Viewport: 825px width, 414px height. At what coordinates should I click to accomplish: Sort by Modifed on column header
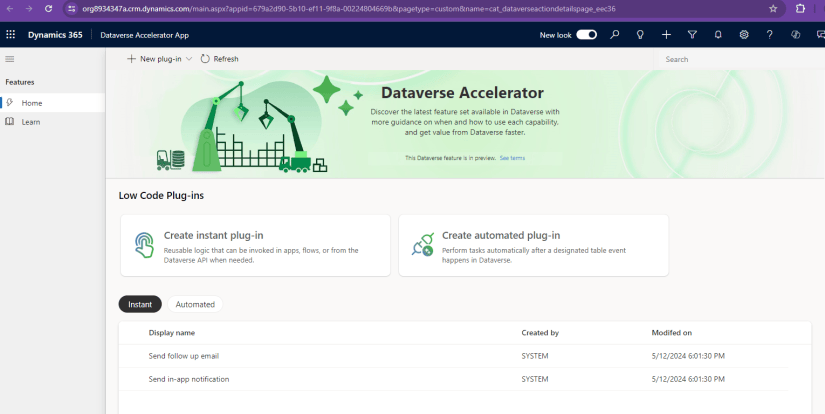point(671,332)
